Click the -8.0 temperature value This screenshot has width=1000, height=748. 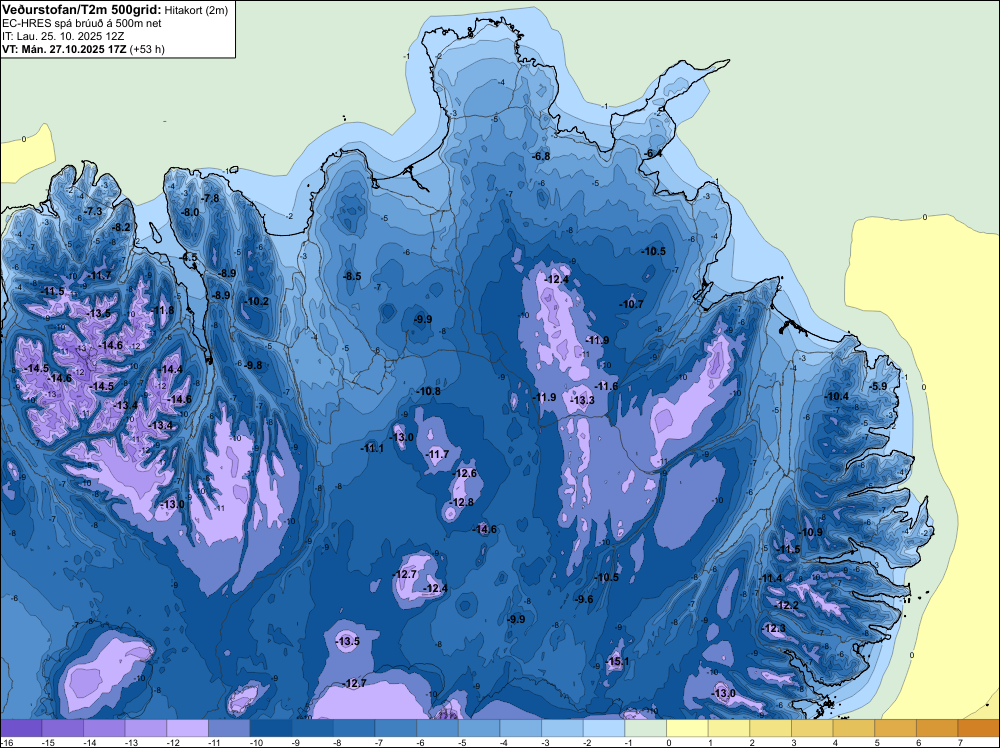click(191, 212)
